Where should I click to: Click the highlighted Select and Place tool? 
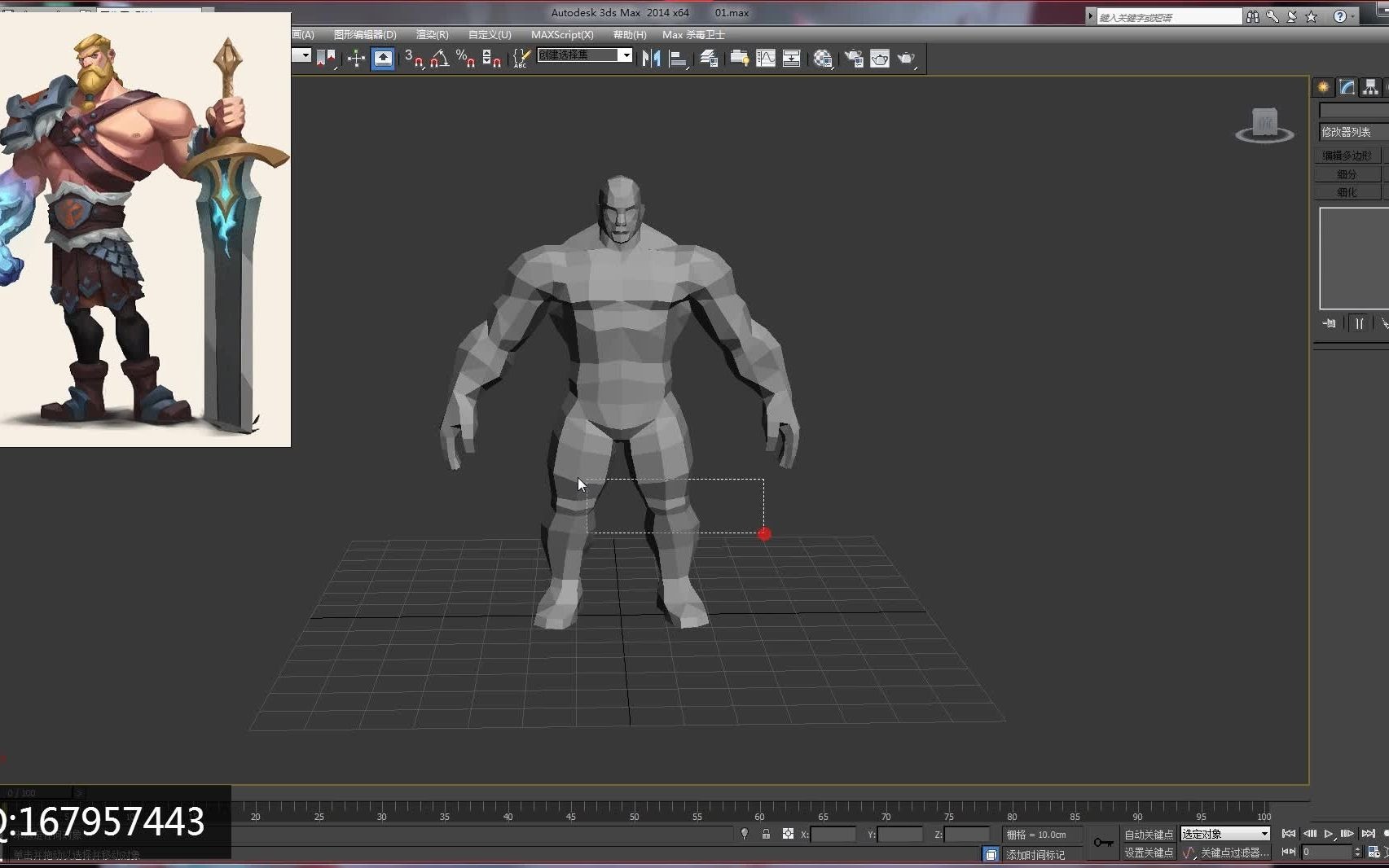pos(383,58)
